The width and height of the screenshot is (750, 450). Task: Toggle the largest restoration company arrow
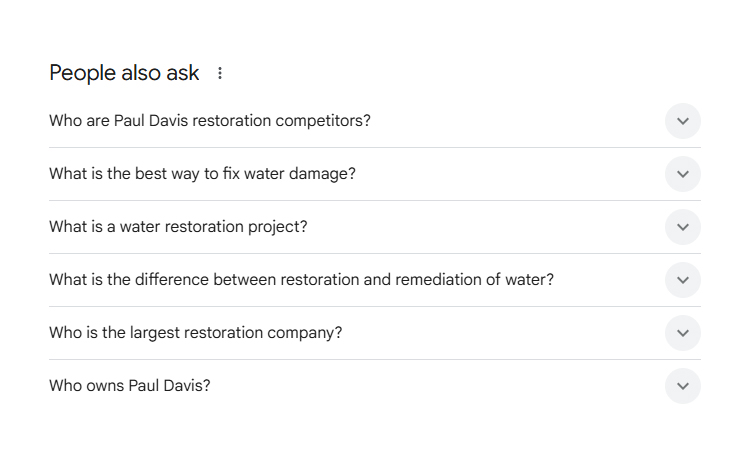point(683,333)
